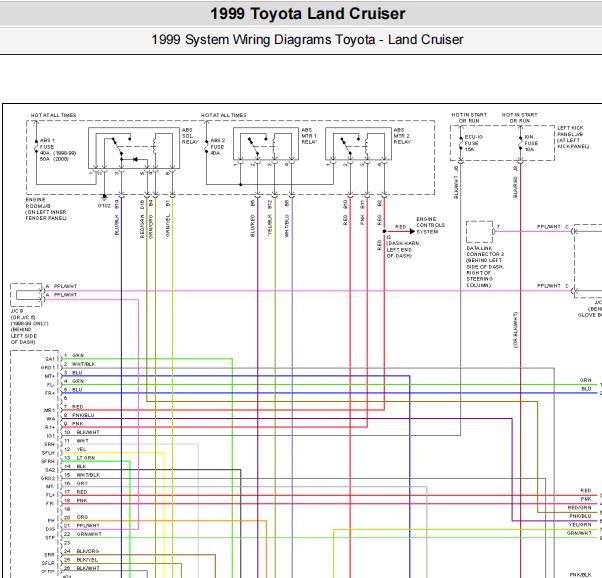Select pin '13 LT GRN' on the connector

click(79, 458)
